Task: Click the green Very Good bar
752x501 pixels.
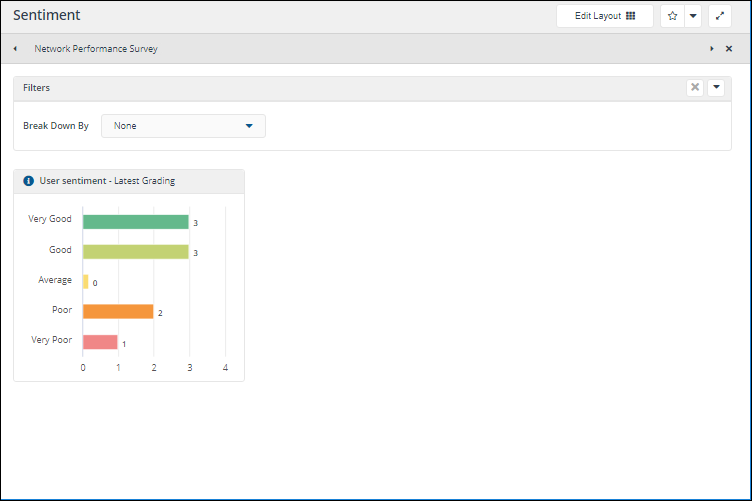Action: (135, 222)
